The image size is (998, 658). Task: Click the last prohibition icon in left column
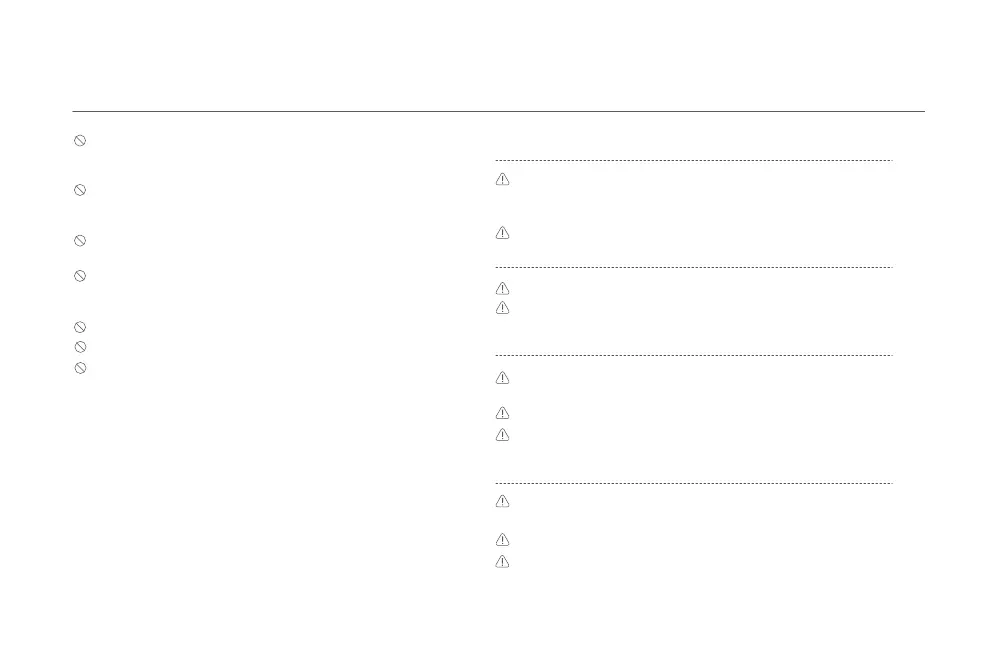[x=80, y=368]
